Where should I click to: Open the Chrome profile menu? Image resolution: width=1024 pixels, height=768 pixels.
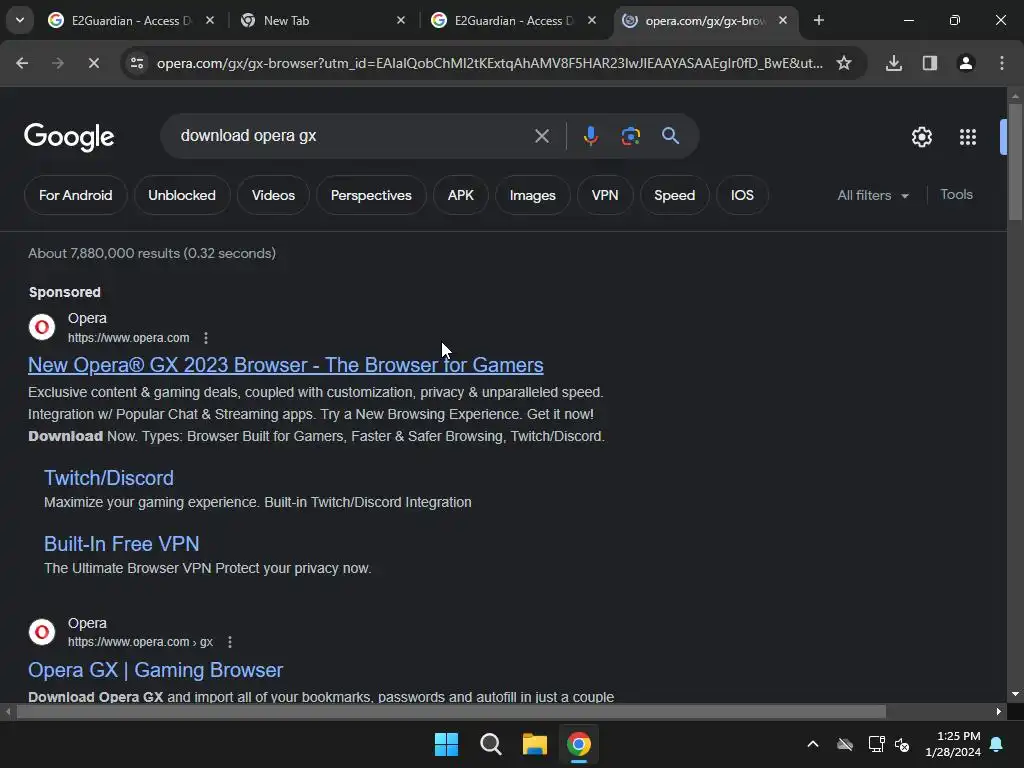point(966,63)
